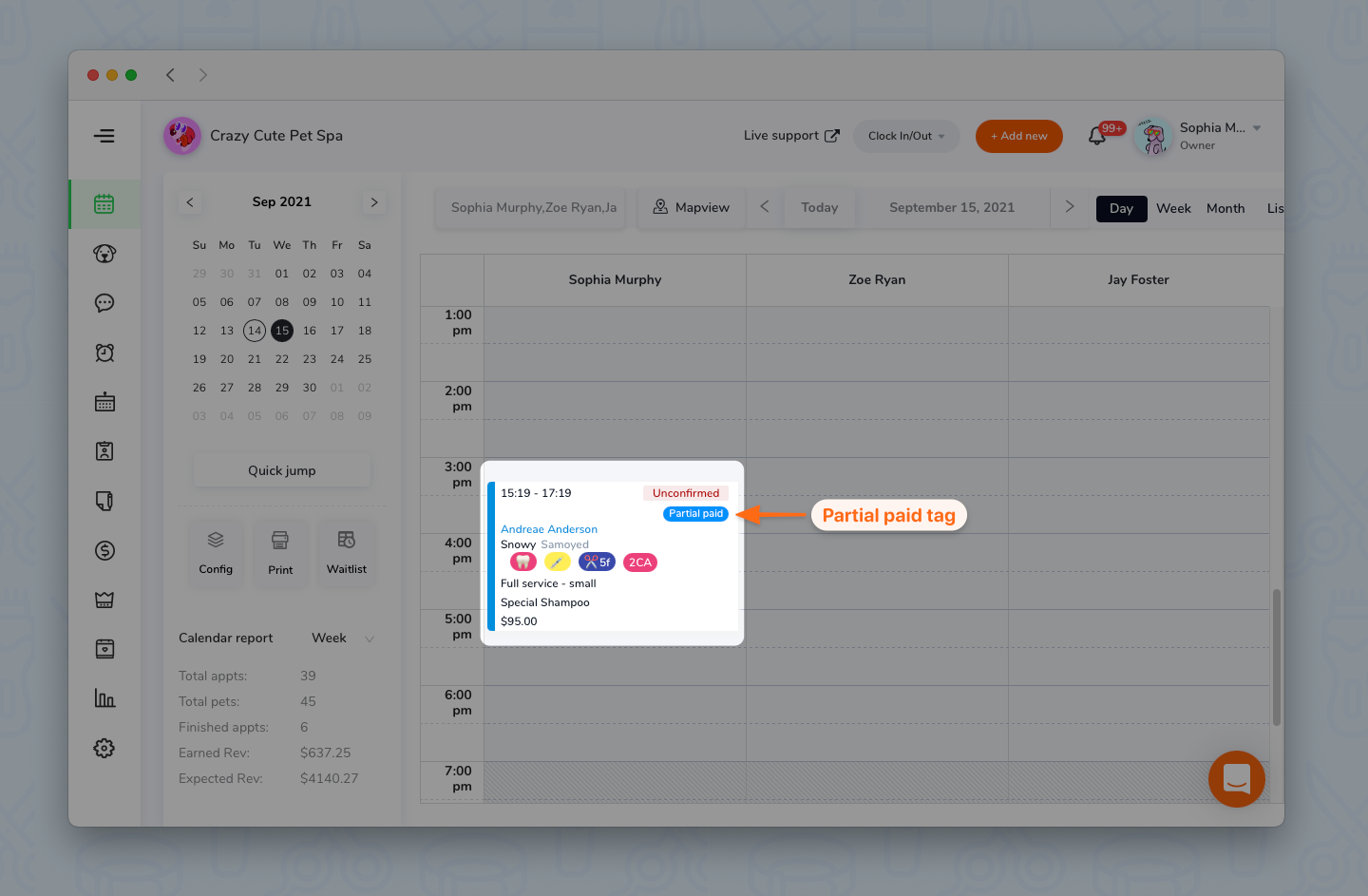The width and height of the screenshot is (1368, 896).
Task: Click the yellow syringe tag icon
Action: pyautogui.click(x=558, y=562)
